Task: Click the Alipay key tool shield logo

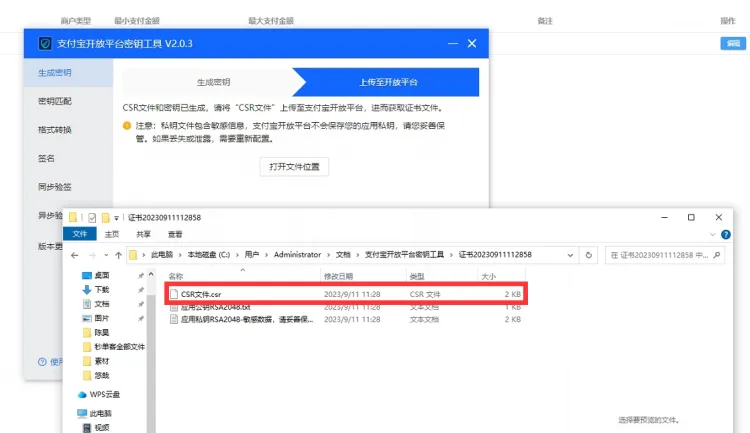Action: click(x=45, y=44)
